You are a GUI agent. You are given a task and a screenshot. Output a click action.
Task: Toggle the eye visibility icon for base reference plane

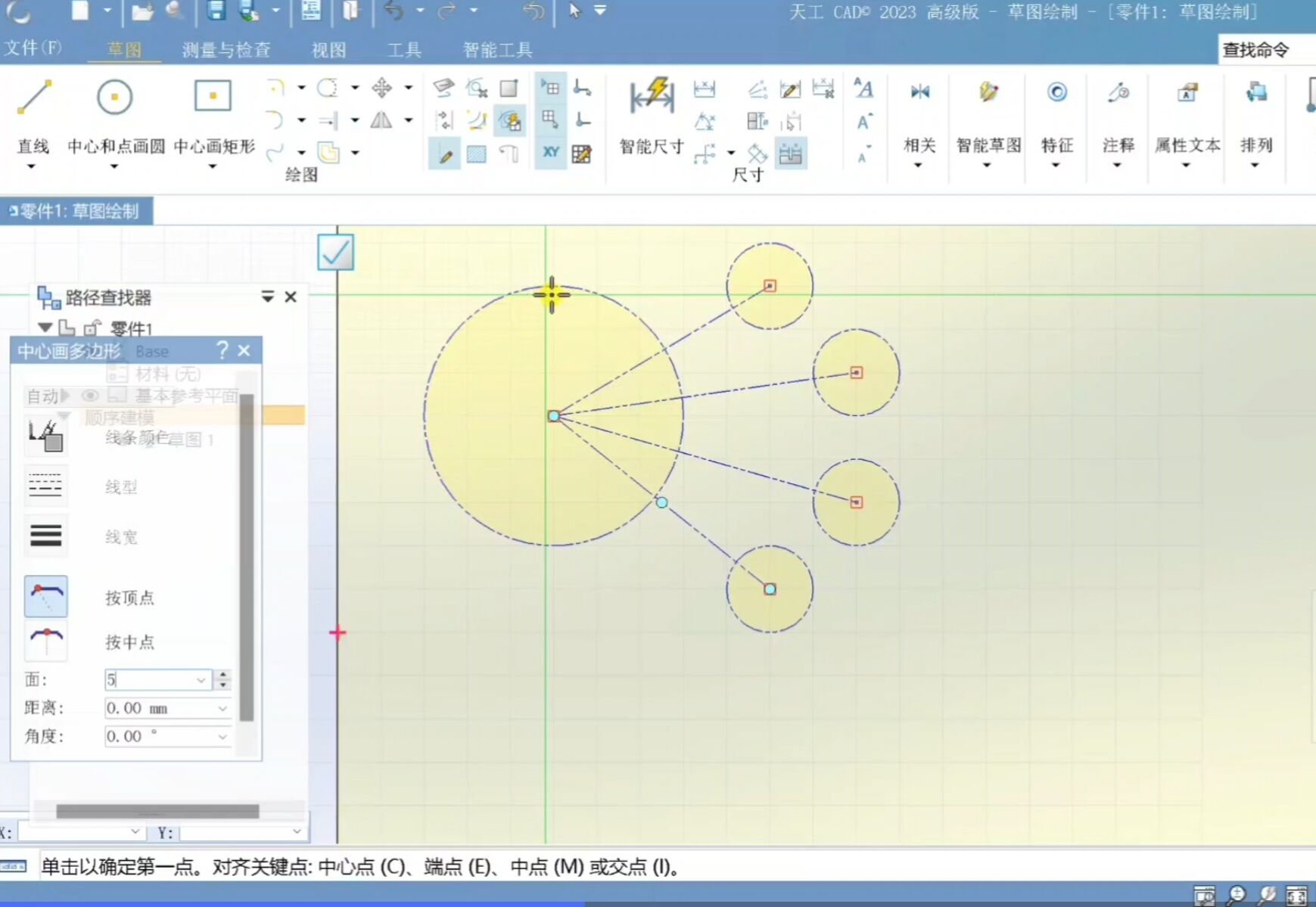tap(90, 396)
